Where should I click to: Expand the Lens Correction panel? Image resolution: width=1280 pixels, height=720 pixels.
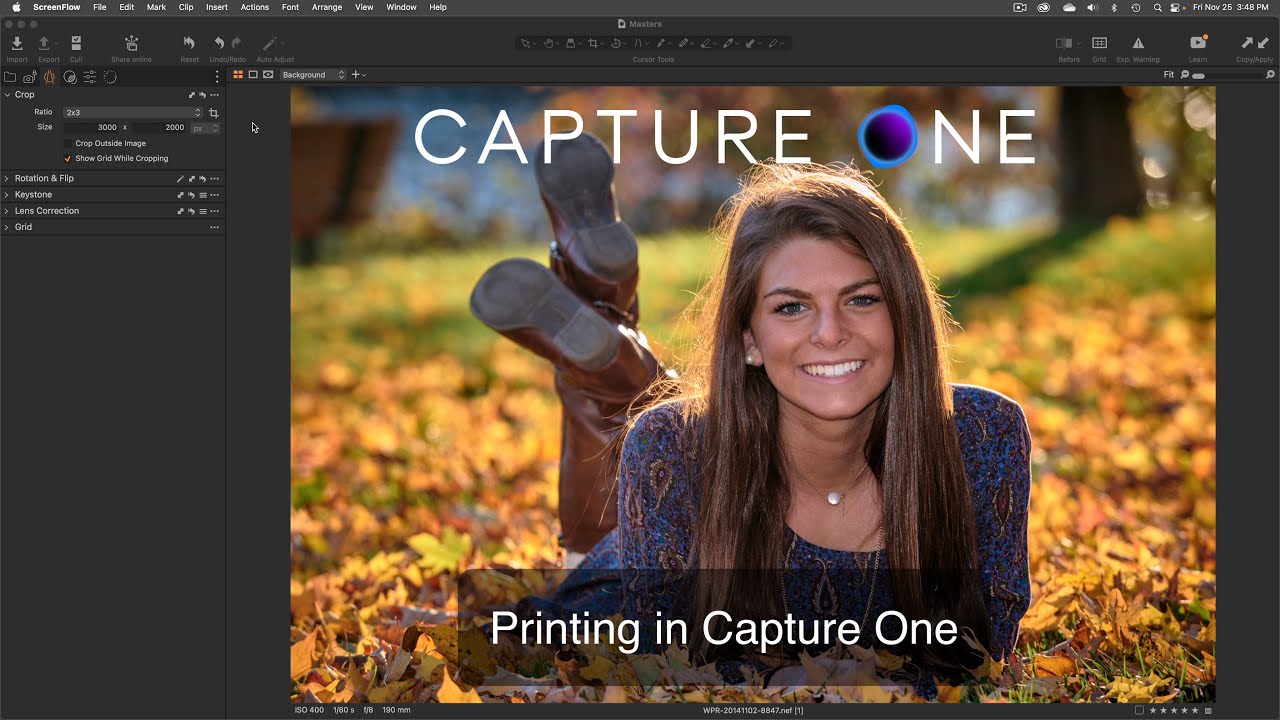7,211
